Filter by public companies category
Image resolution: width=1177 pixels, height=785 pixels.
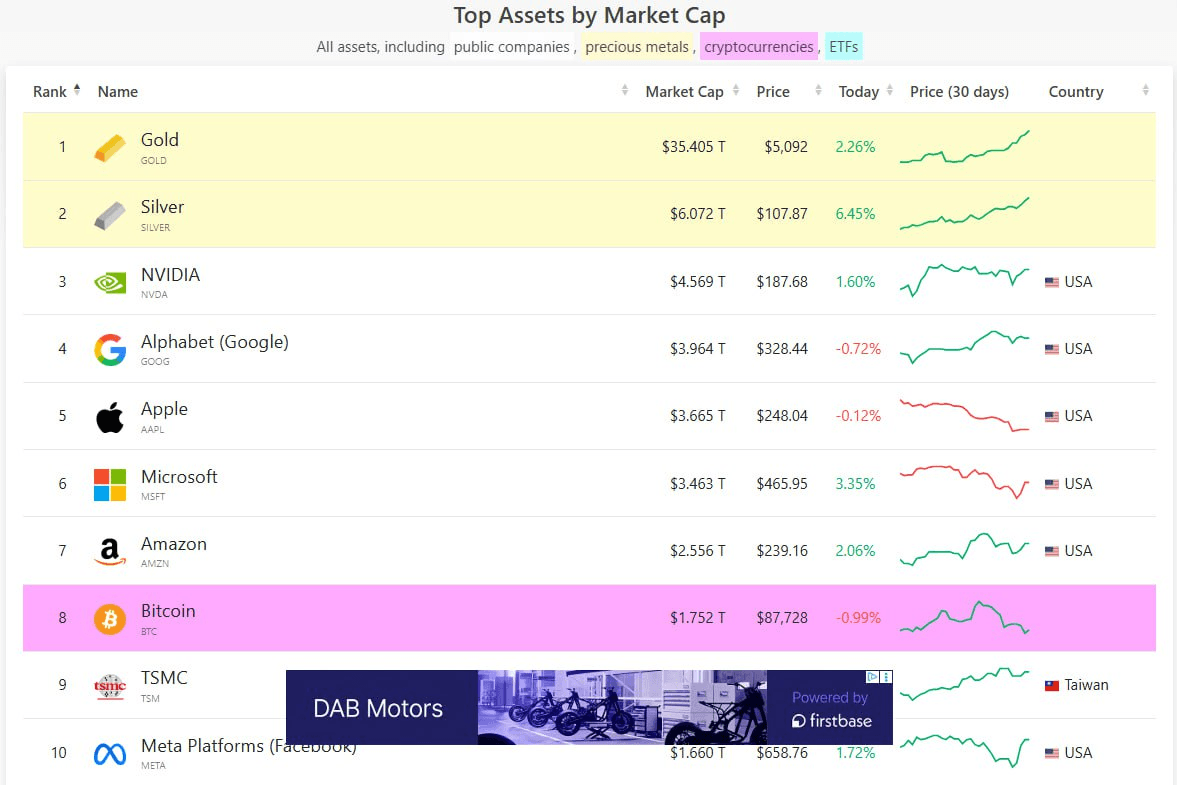[x=511, y=47]
